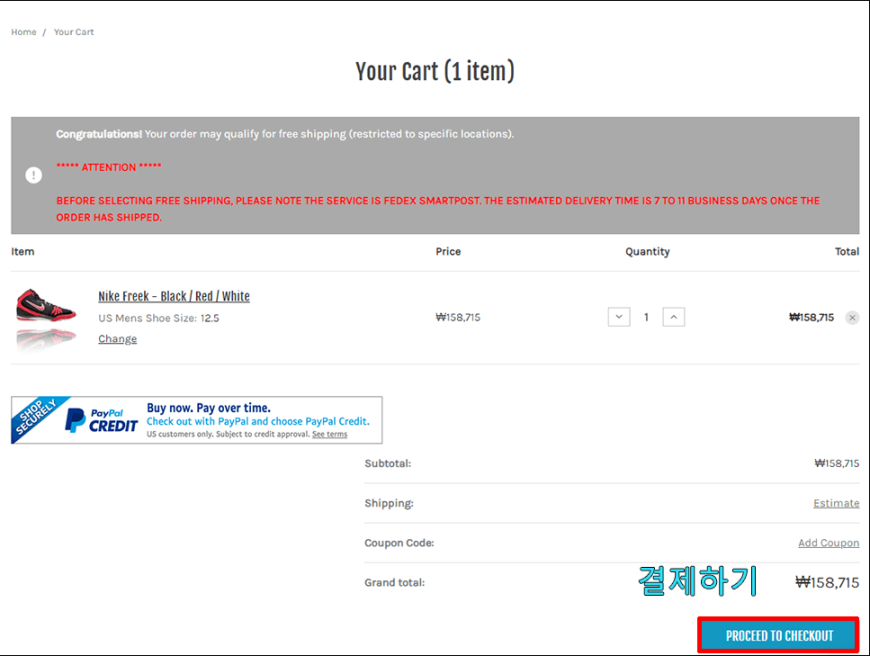Click the 'Quantity' column header
Screen dimensions: 870x656
tap(648, 251)
